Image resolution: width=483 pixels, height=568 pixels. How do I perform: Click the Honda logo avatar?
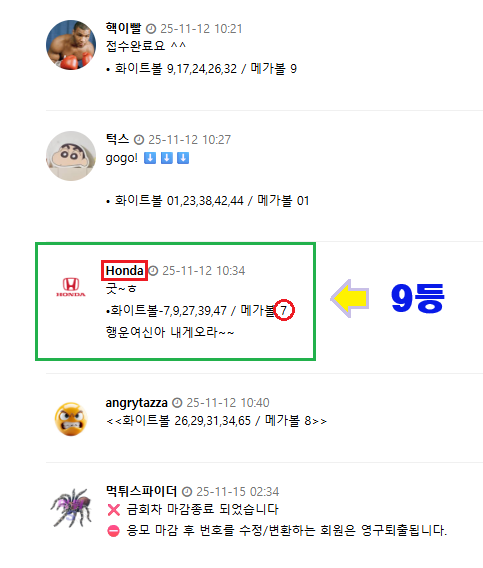tap(71, 287)
